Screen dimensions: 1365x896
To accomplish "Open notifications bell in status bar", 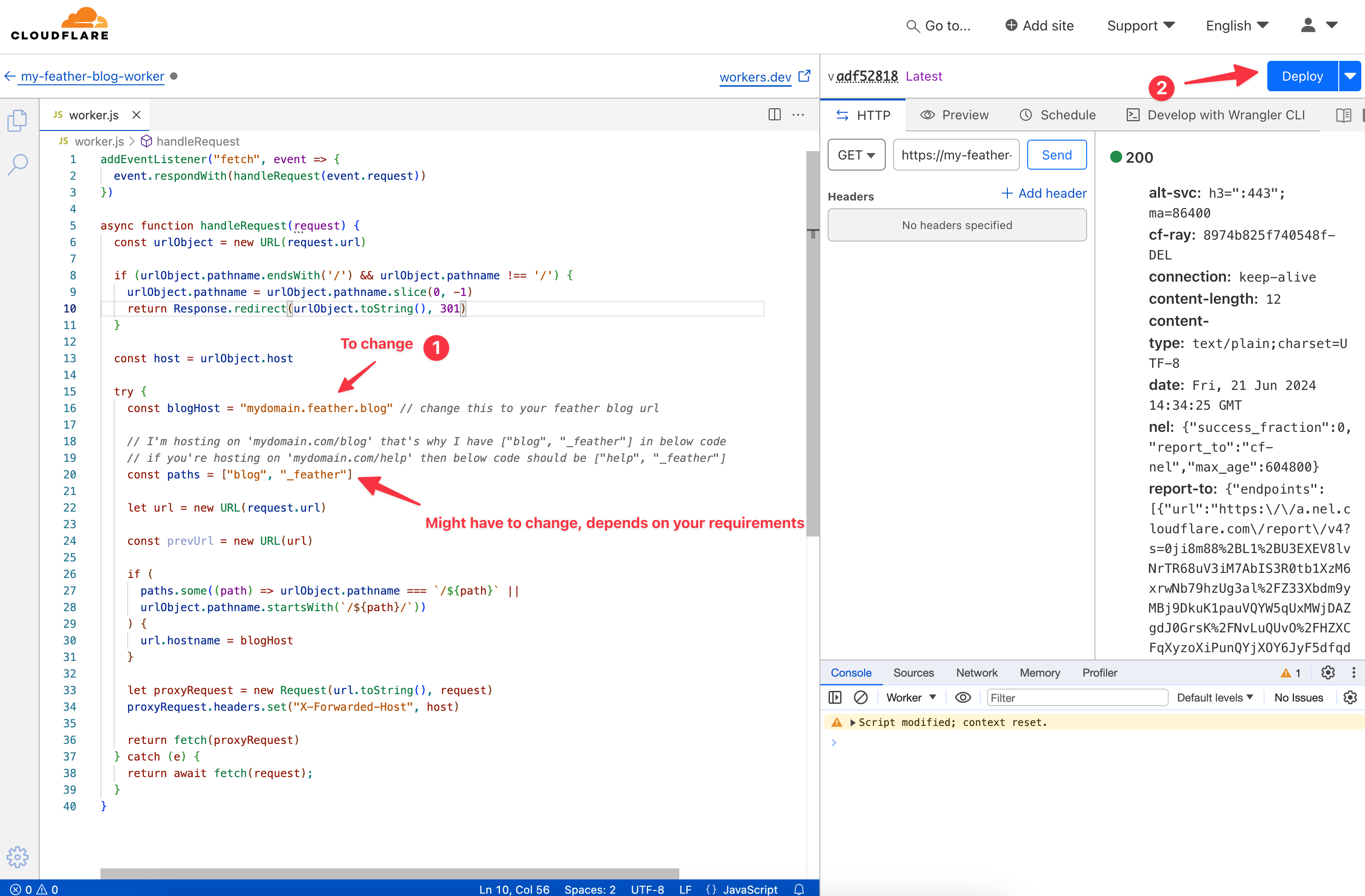I will pos(799,889).
